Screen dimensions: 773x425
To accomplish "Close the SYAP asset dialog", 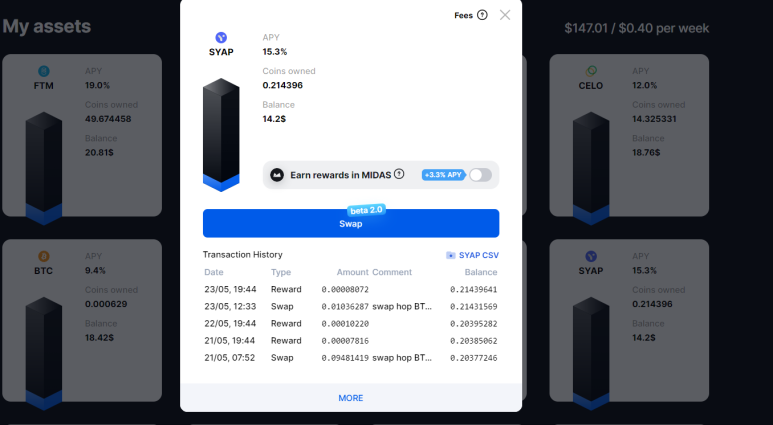I will 505,15.
